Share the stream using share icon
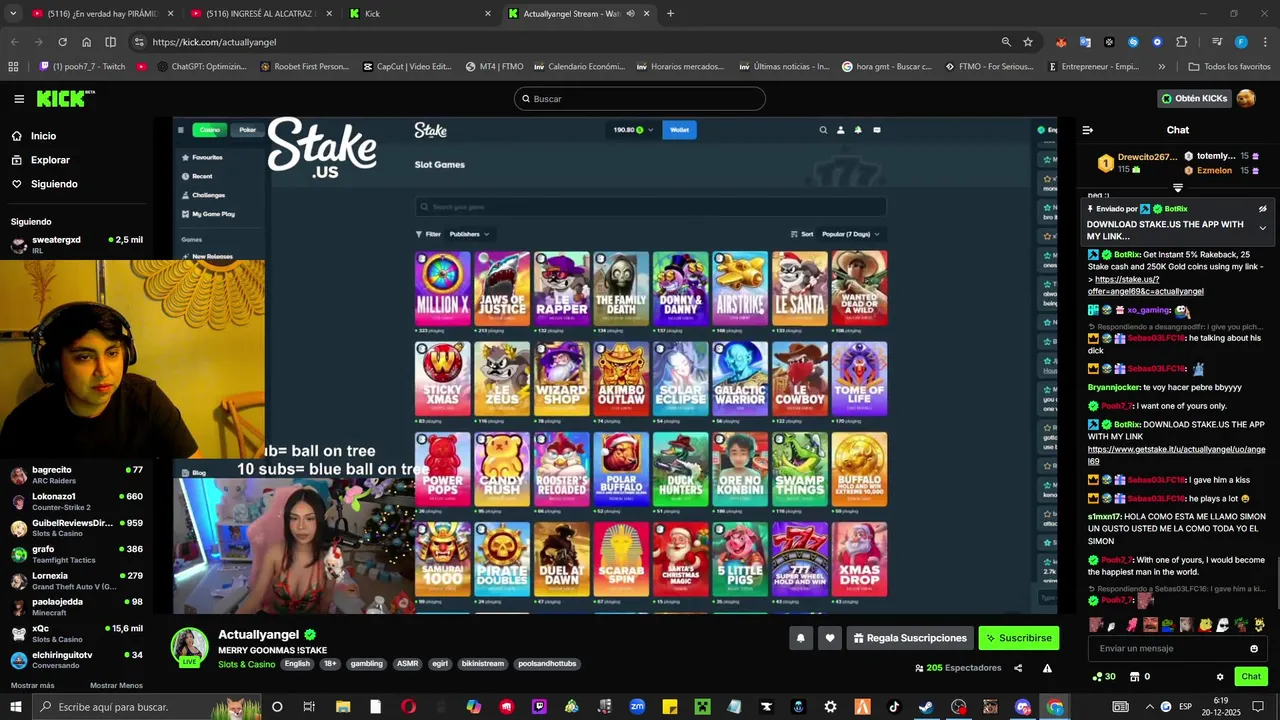 click(1018, 668)
